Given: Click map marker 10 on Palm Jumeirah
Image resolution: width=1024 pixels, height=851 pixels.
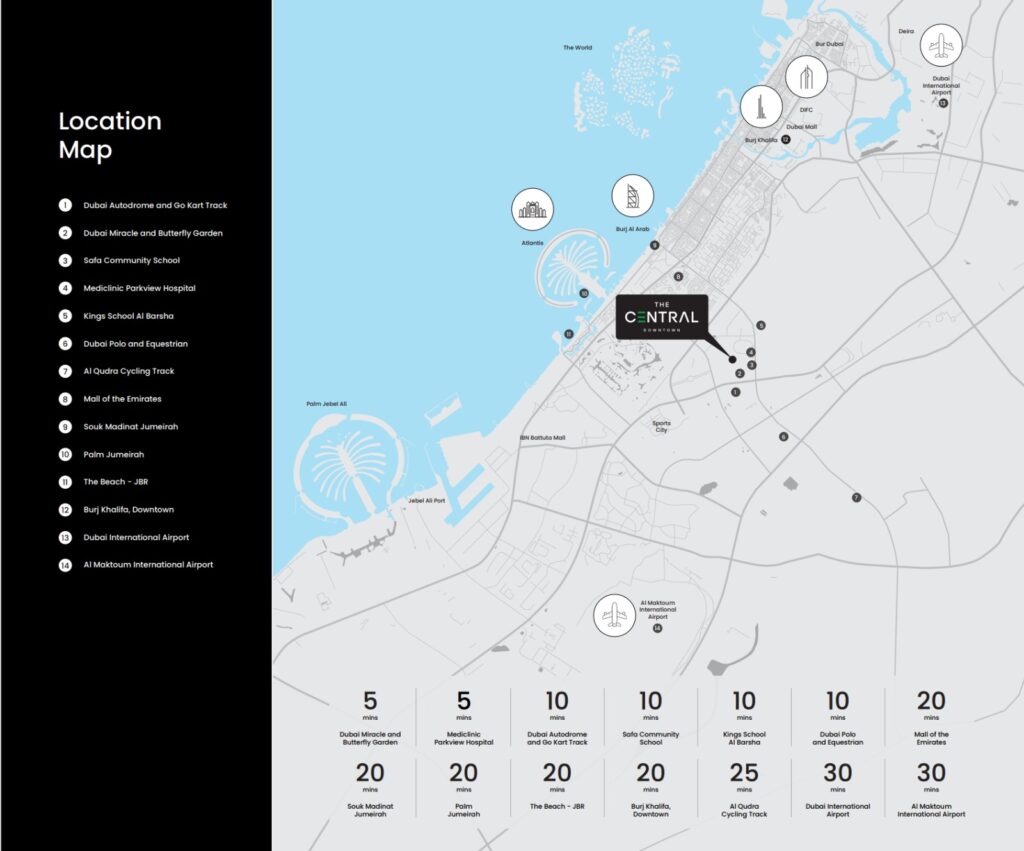Looking at the screenshot, I should point(584,293).
